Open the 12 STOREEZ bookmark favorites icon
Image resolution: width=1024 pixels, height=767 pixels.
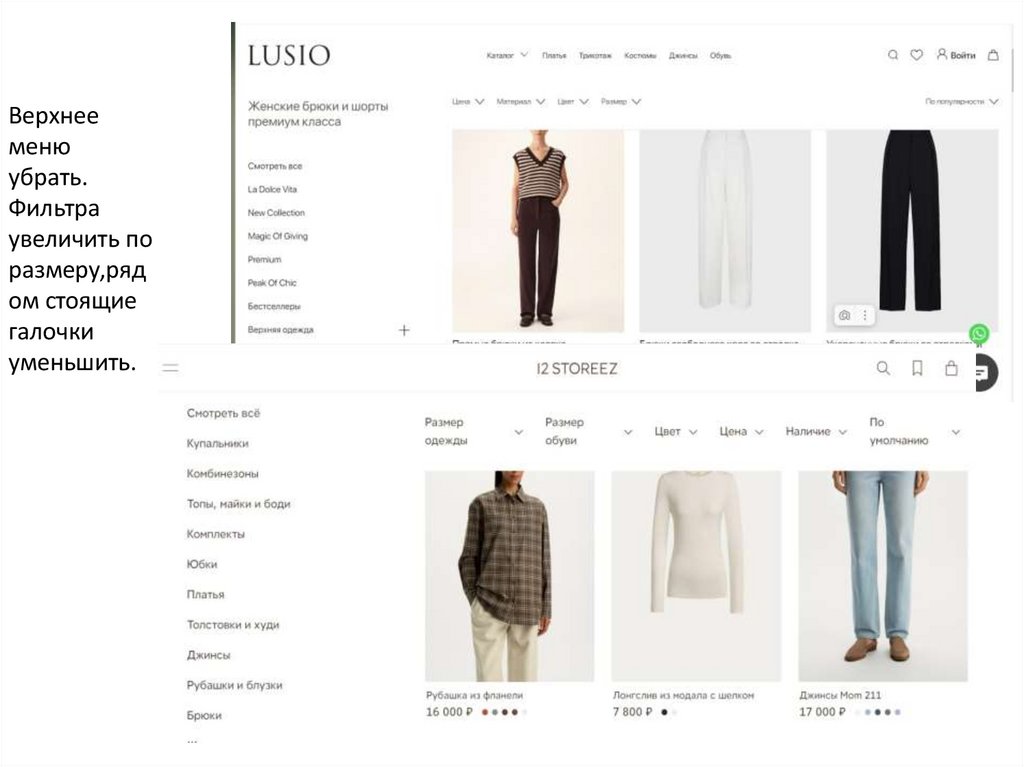(x=918, y=368)
